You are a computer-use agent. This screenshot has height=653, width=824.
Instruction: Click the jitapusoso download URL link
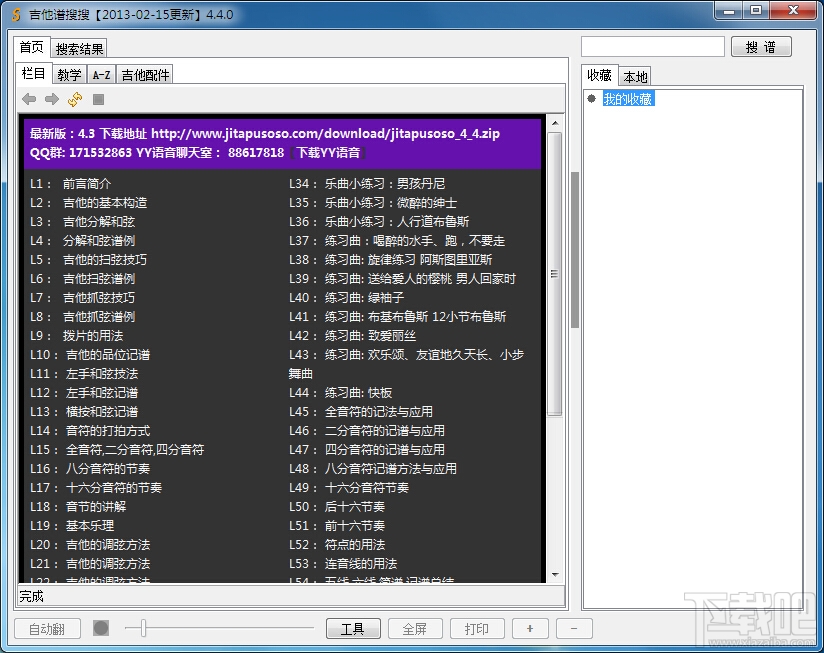(x=325, y=133)
